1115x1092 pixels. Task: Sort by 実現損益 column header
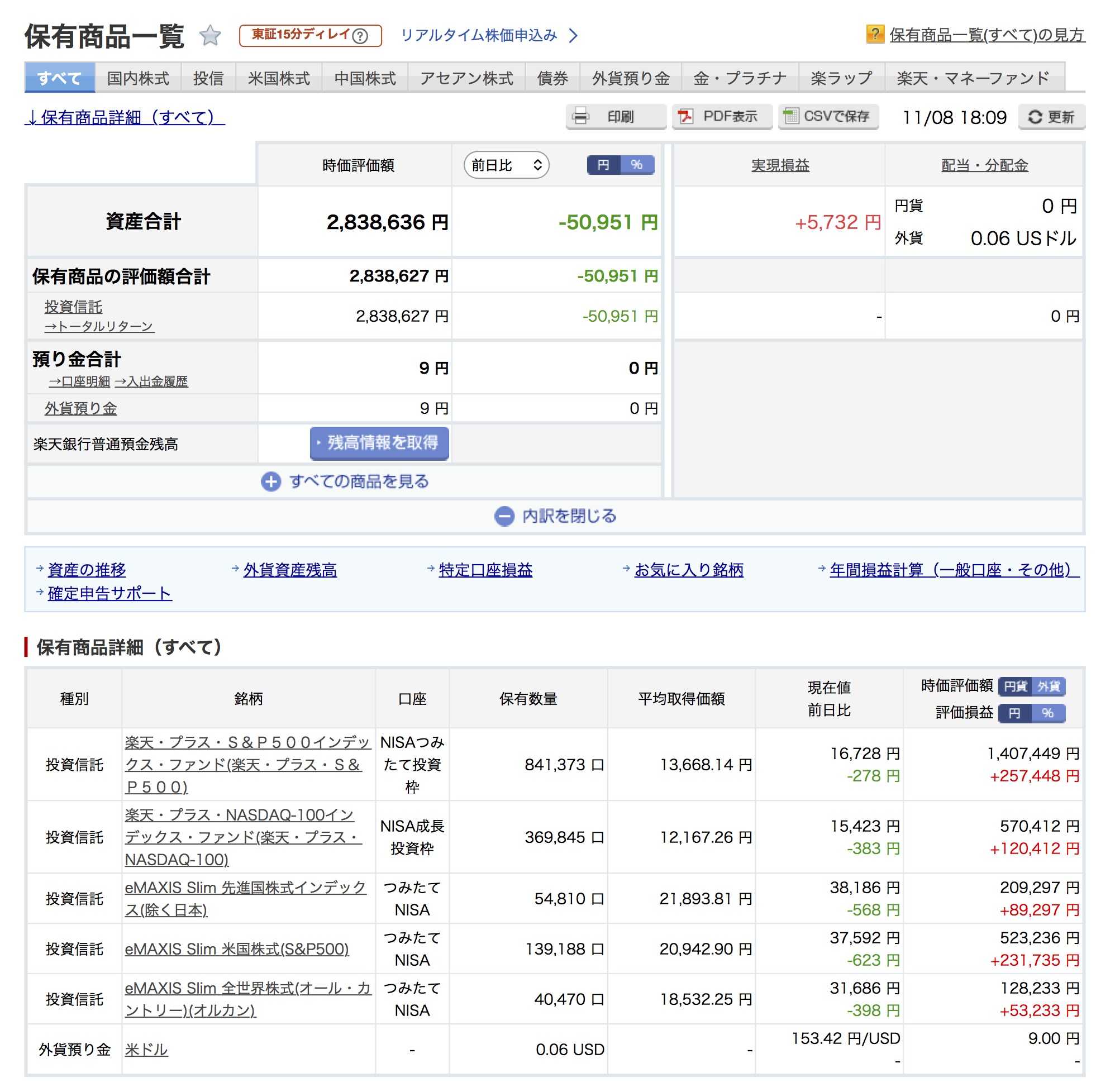pyautogui.click(x=779, y=165)
